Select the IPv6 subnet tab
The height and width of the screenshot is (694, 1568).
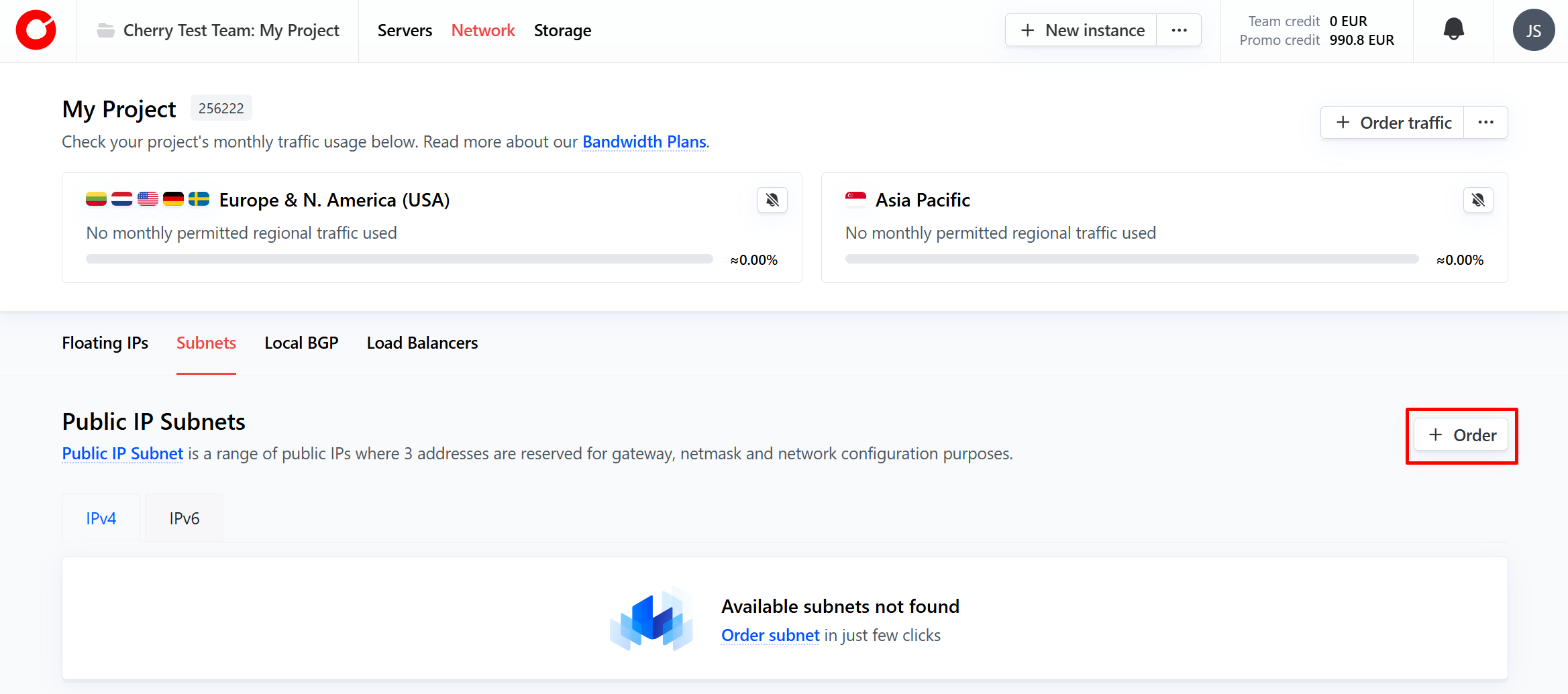pyautogui.click(x=184, y=518)
